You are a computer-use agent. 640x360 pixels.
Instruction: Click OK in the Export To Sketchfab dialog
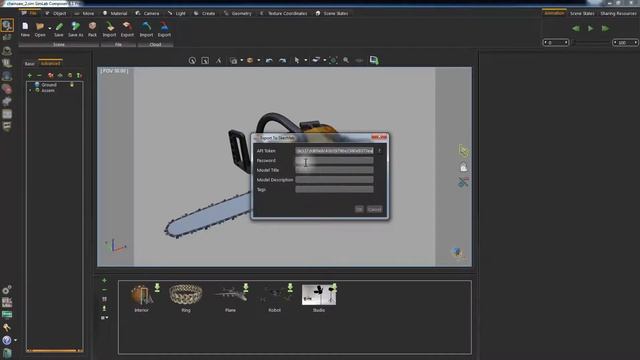(x=359, y=209)
